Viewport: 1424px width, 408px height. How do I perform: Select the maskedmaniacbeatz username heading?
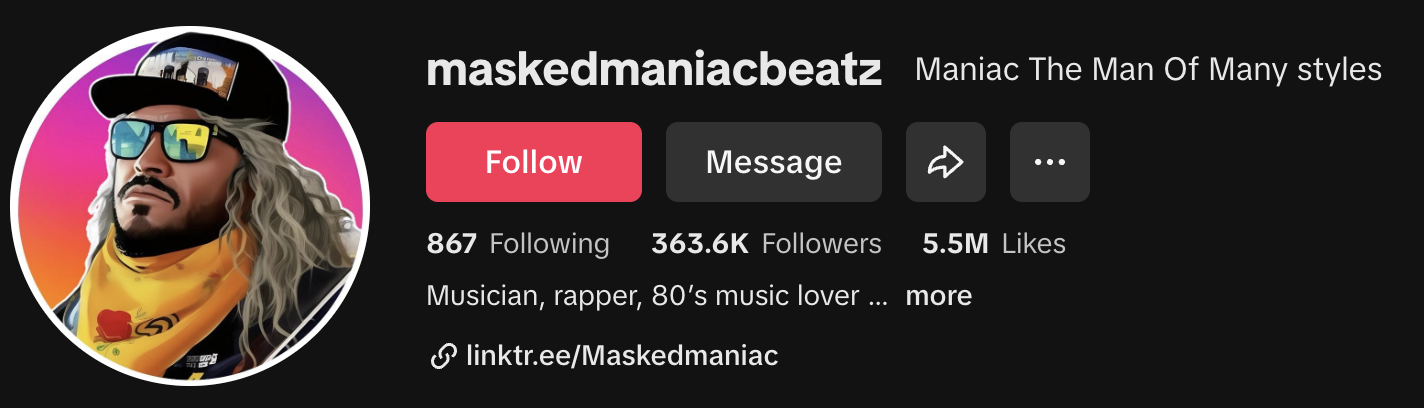654,70
